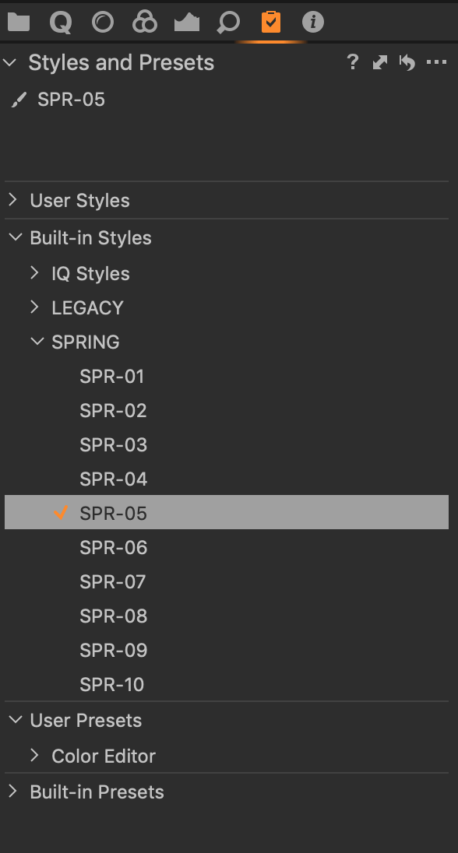Viewport: 458px width, 853px height.
Task: Open the Exposure histogram tool tab
Action: 187,23
